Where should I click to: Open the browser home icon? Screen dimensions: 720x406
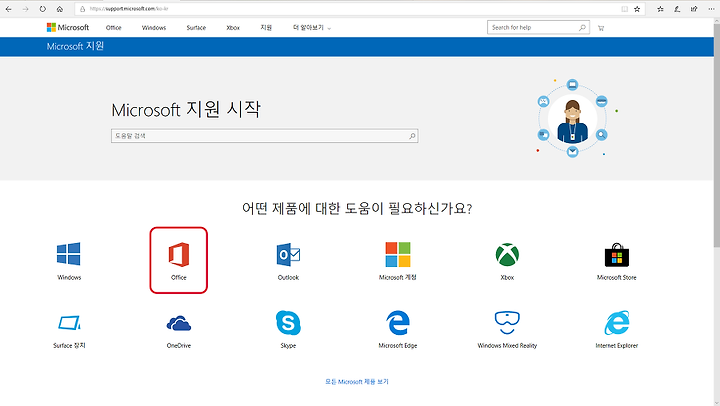click(x=60, y=9)
